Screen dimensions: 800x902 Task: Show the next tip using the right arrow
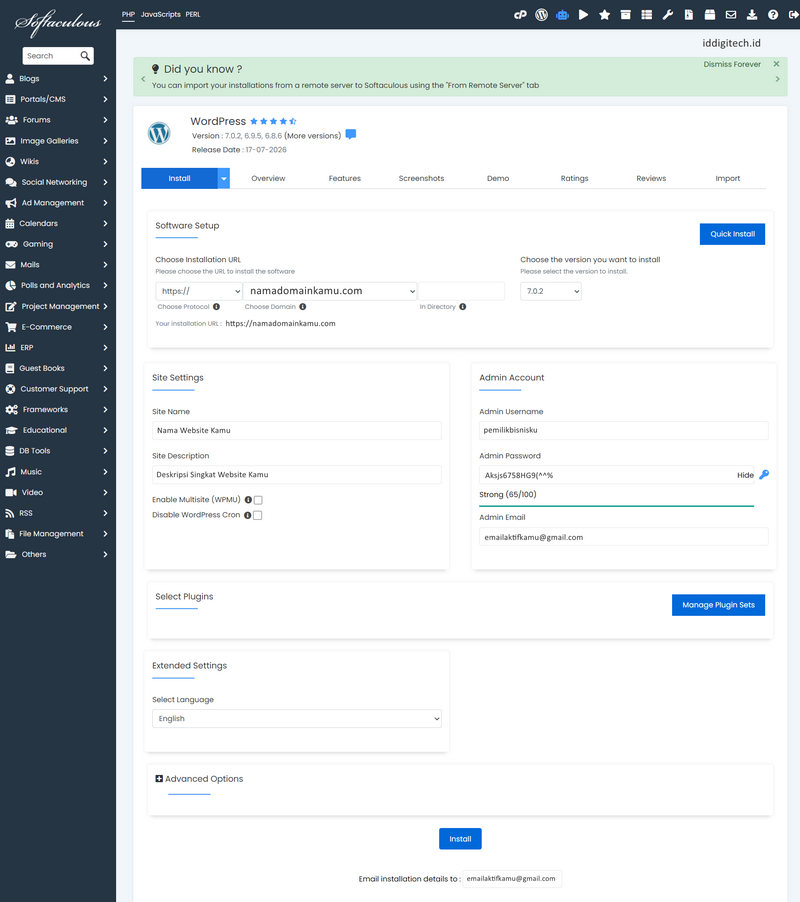click(x=778, y=79)
